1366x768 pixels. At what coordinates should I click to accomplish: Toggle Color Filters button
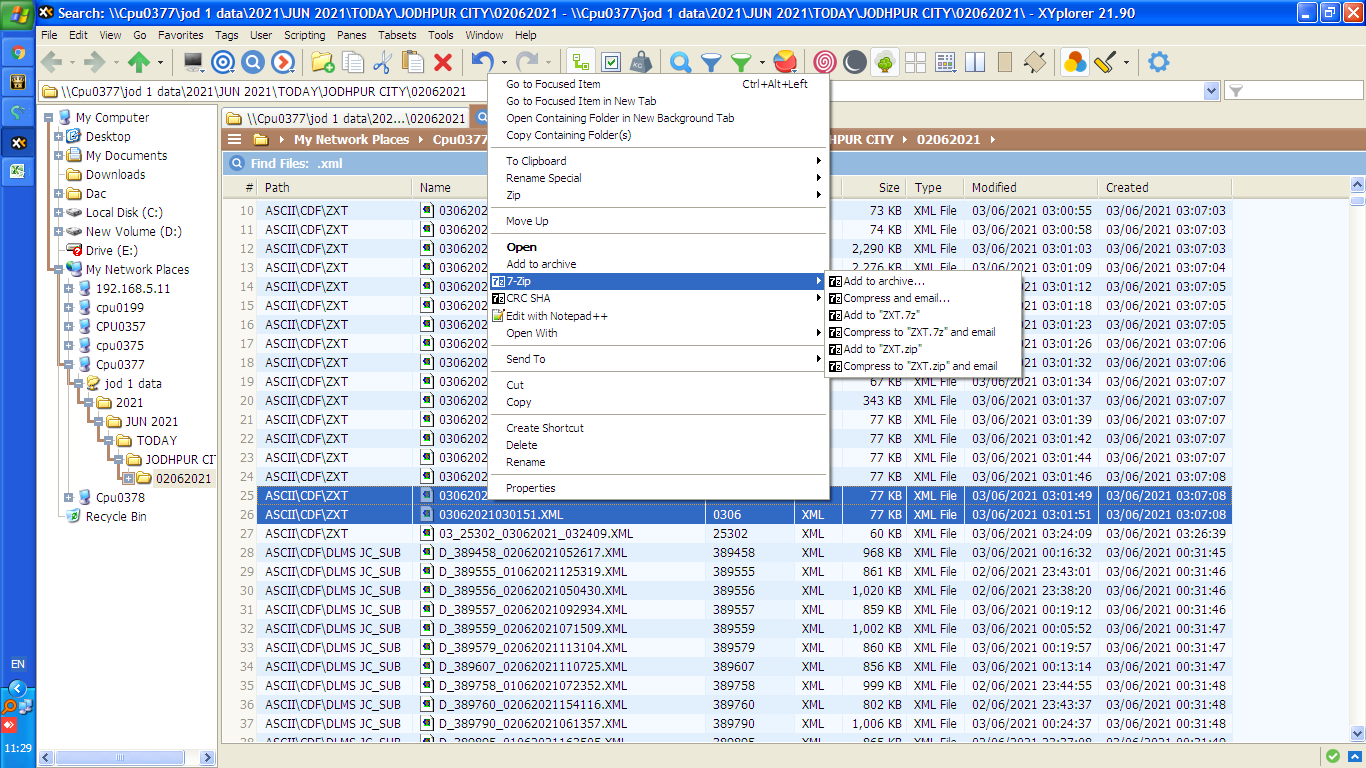[1075, 63]
